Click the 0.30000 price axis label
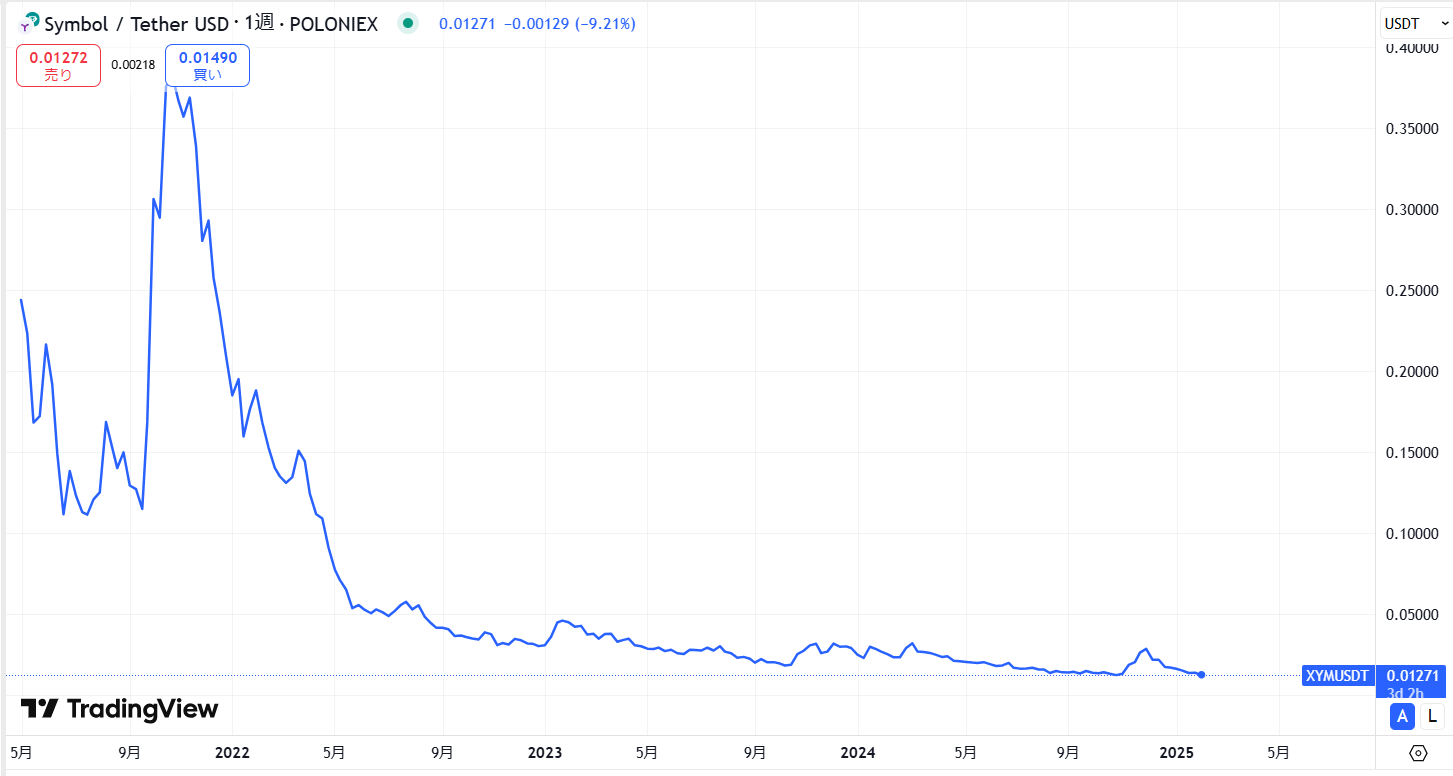Viewport: 1453px width, 776px height. 1411,209
